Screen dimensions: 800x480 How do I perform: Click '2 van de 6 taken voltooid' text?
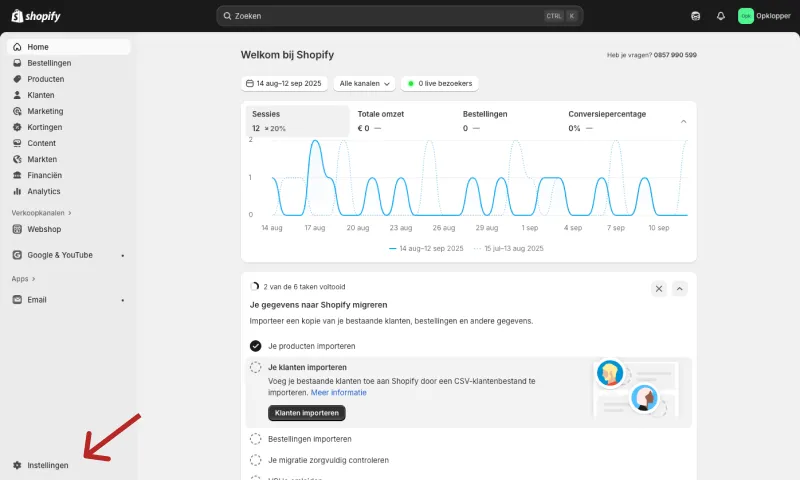pos(304,287)
